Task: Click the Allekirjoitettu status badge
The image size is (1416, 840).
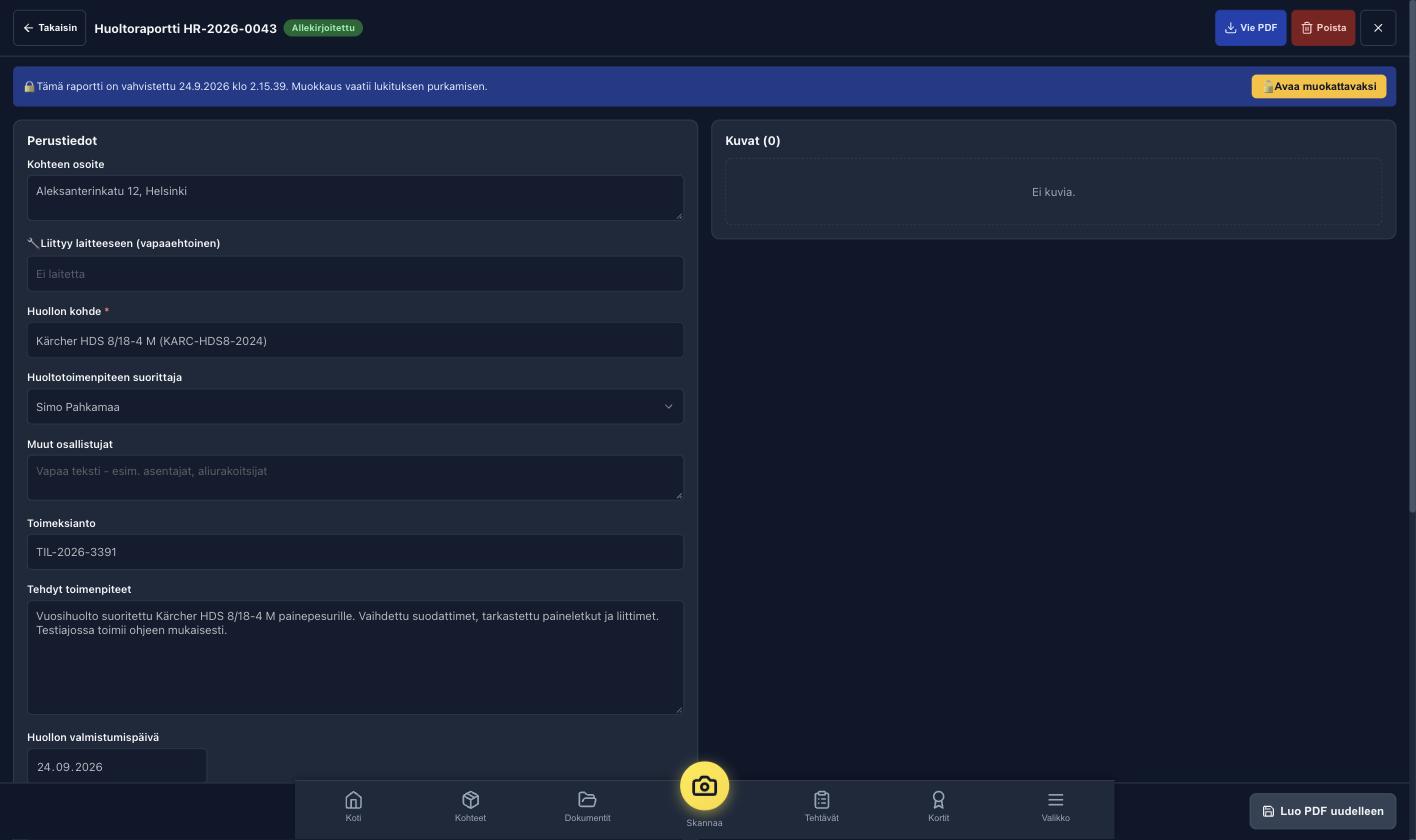Action: (x=323, y=28)
